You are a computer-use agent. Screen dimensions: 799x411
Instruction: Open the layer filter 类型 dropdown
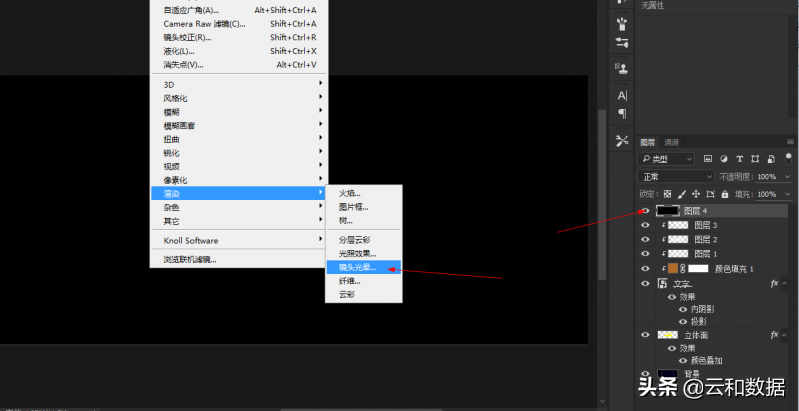[x=668, y=159]
